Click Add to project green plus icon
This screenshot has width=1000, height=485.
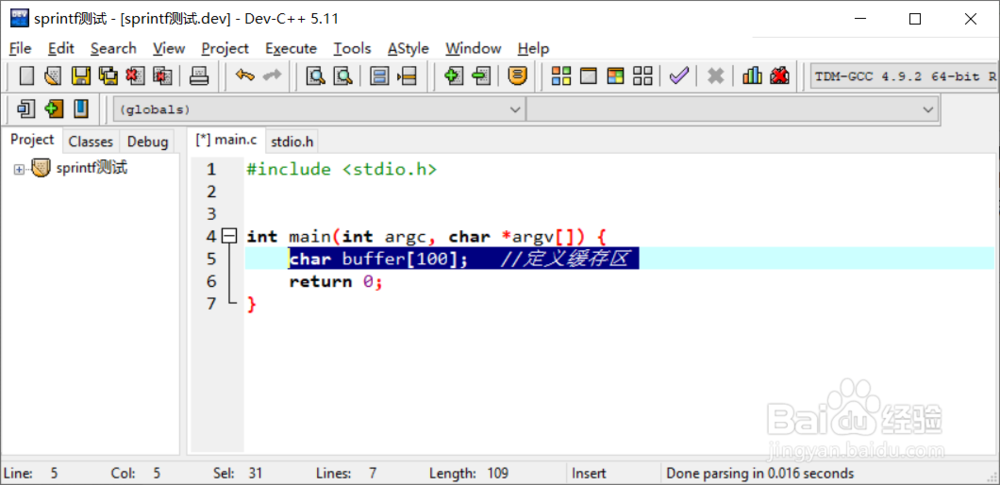click(x=453, y=77)
